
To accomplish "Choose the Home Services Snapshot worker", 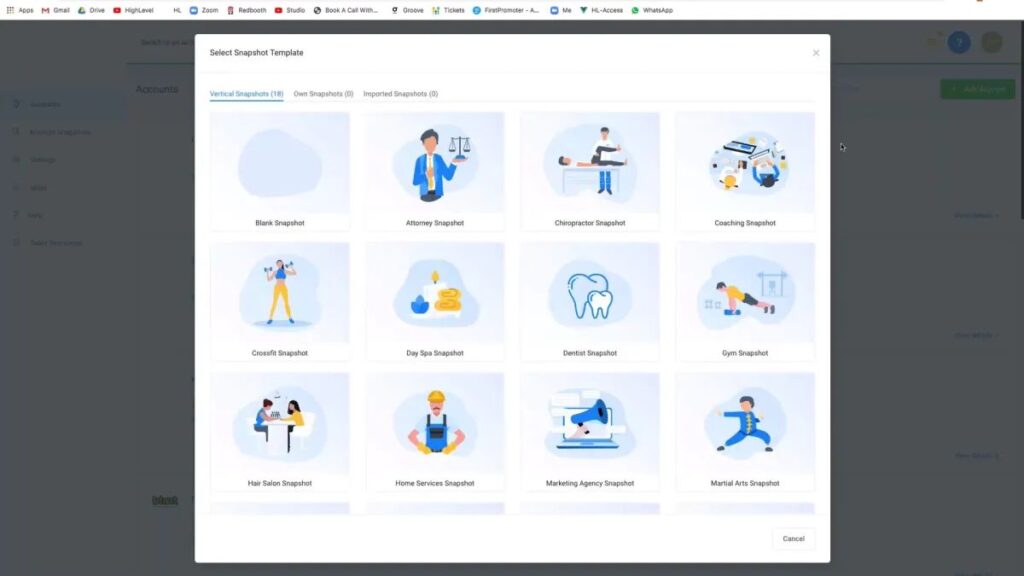I will coord(434,423).
